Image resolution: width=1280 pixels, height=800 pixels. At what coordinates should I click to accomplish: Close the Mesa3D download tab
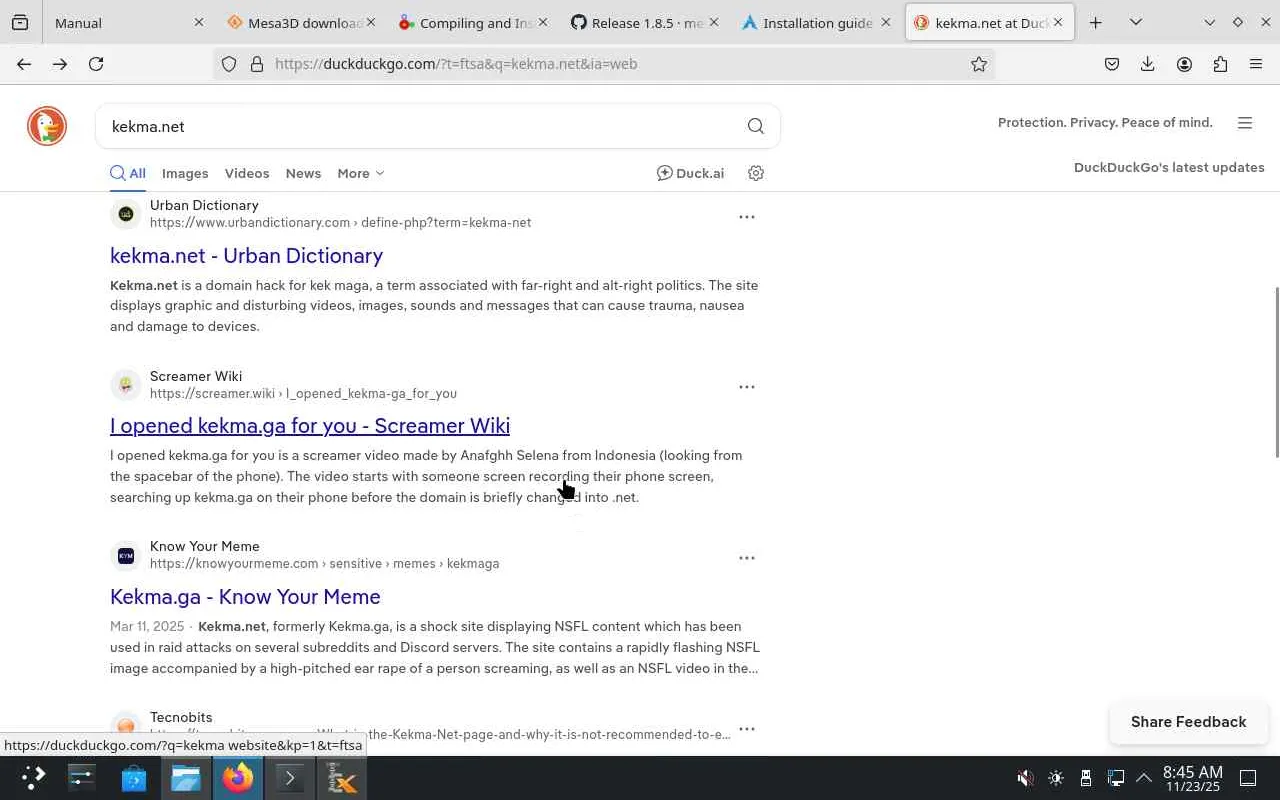pos(372,22)
